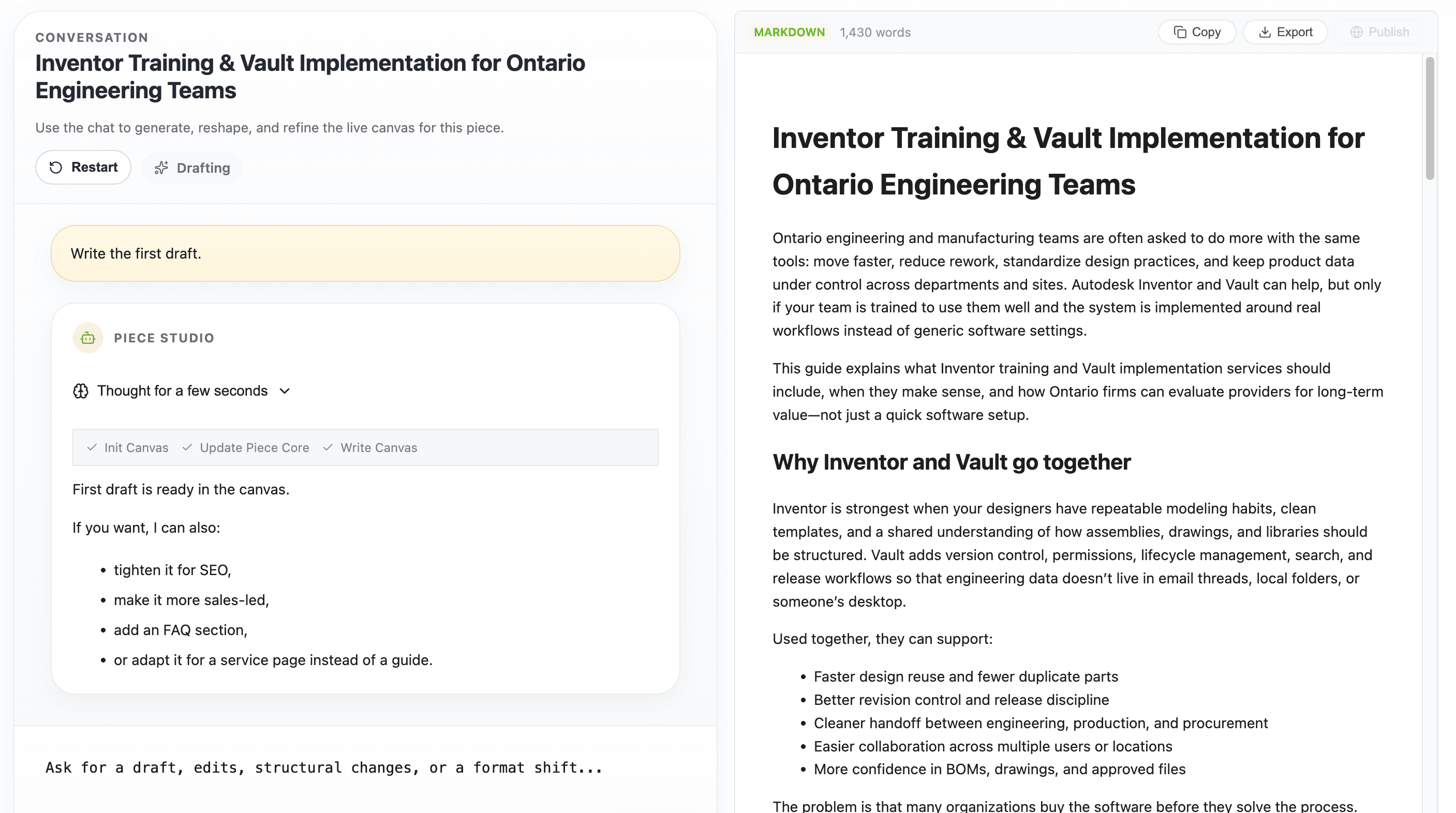1456x813 pixels.
Task: Click the Copy button for the document
Action: click(1197, 32)
